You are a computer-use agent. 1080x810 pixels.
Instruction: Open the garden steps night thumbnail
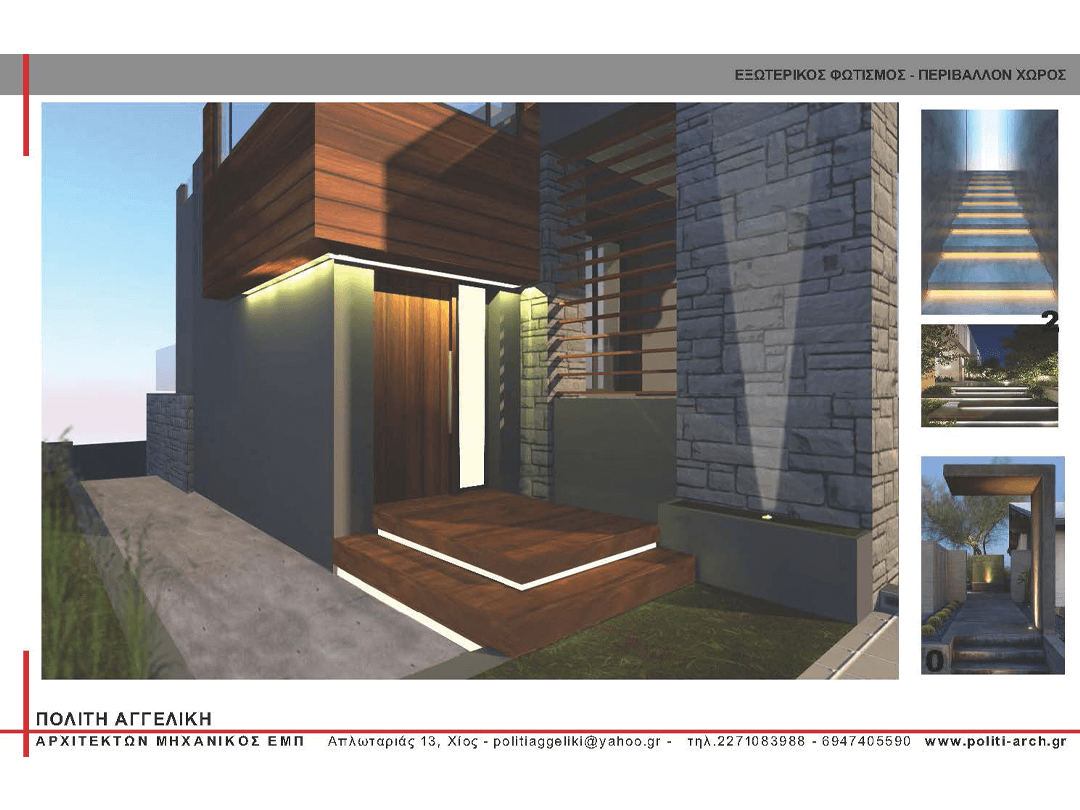pos(989,375)
